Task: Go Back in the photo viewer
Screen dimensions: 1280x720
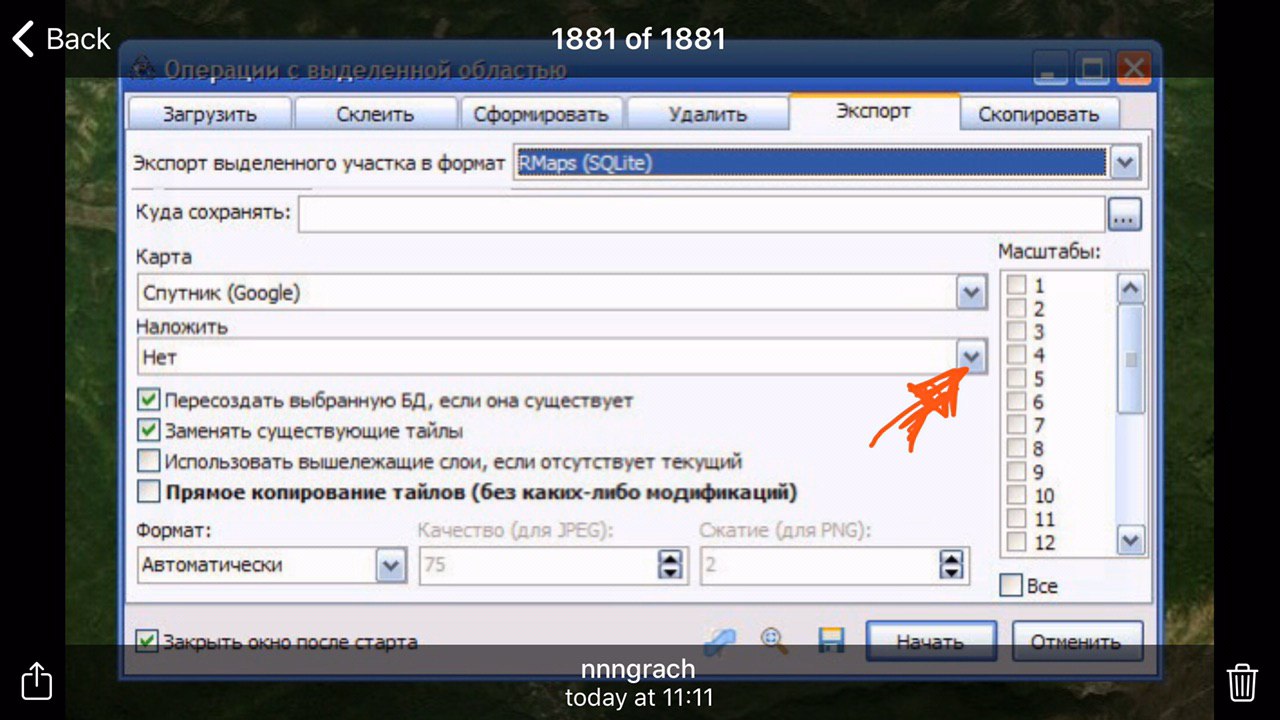Action: [x=61, y=39]
